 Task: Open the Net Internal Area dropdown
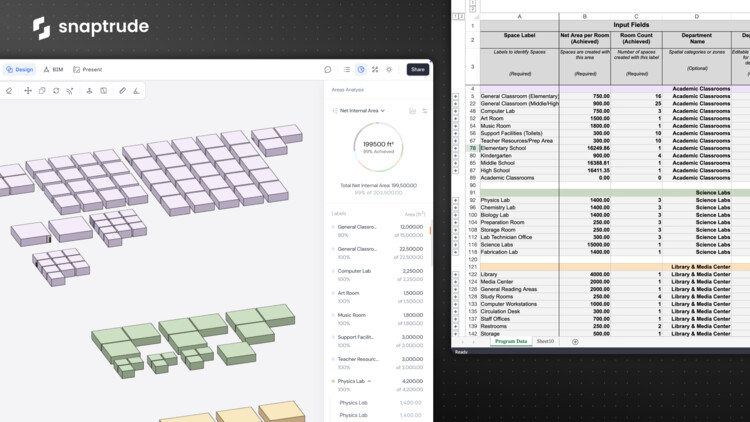point(361,111)
